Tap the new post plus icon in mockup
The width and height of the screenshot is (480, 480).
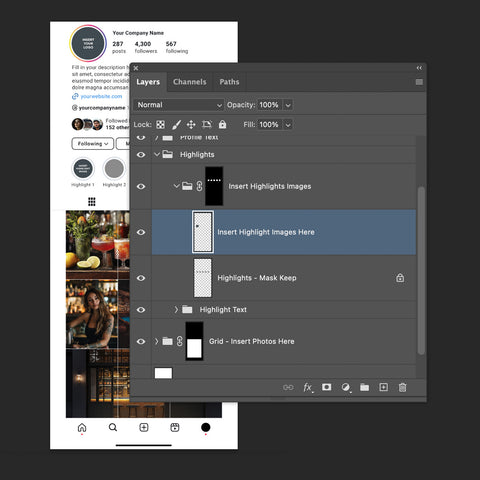pos(144,427)
